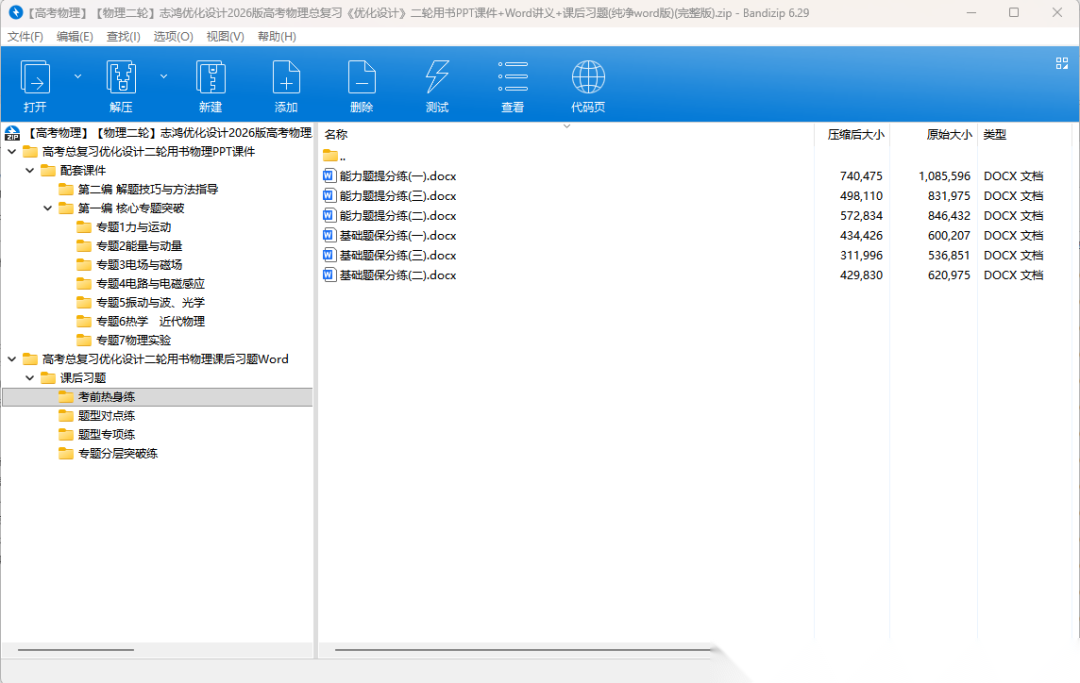Viewport: 1080px width, 683px height.
Task: Open dropdown arrow next to 打开 button
Action: [x=78, y=76]
